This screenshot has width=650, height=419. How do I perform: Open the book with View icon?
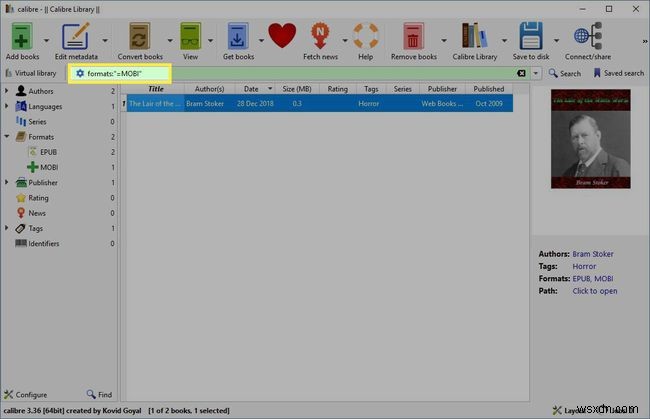pos(190,36)
